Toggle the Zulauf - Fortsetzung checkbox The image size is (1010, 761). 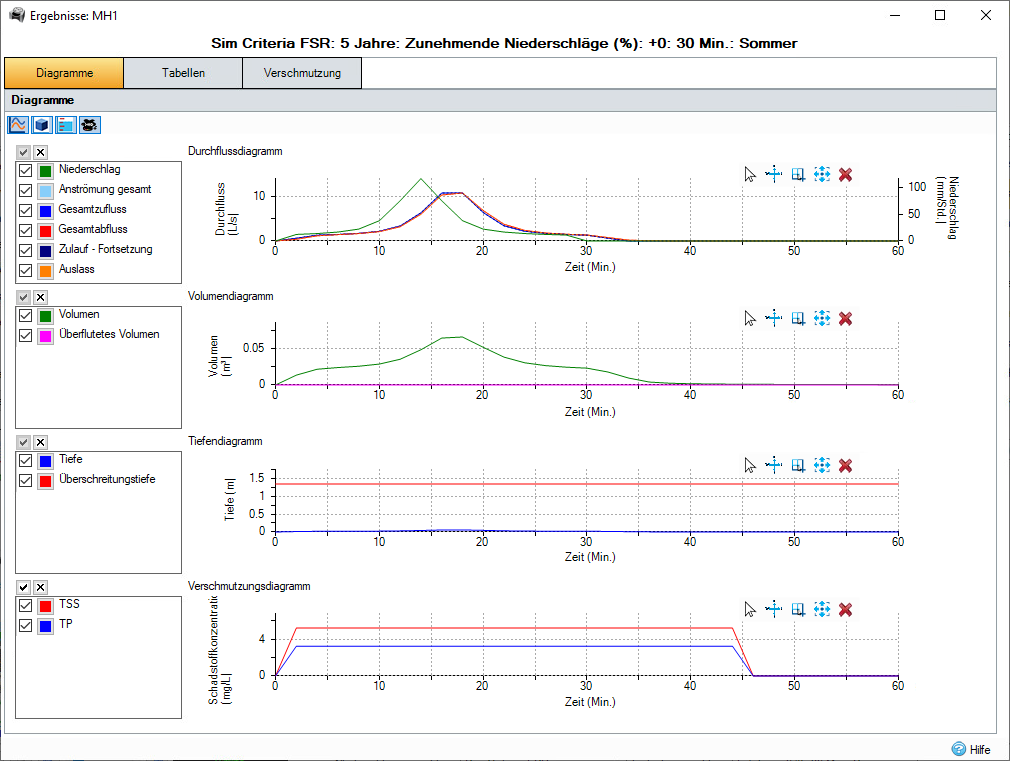tap(25, 251)
